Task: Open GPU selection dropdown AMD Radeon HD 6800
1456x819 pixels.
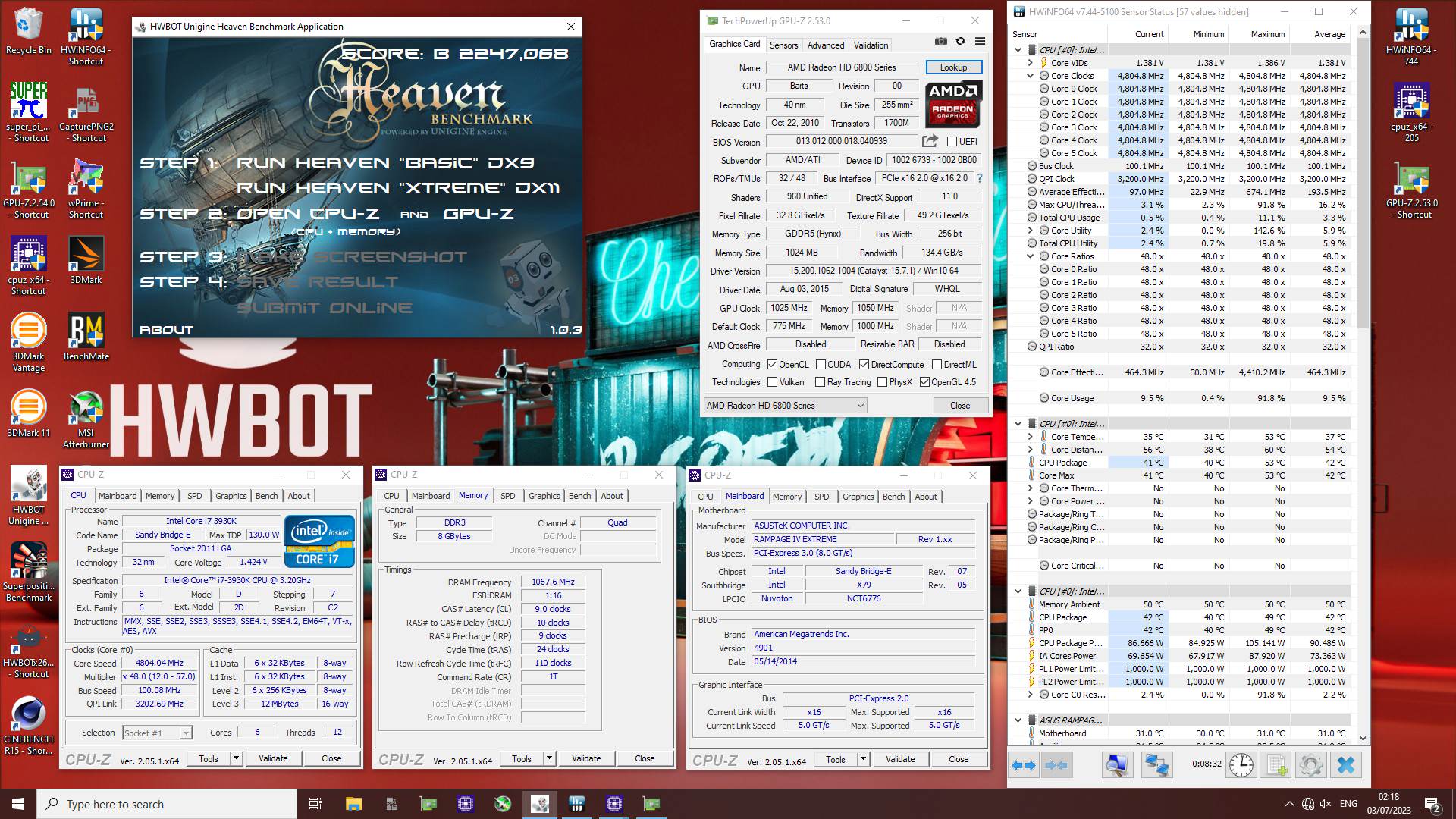Action: point(785,406)
